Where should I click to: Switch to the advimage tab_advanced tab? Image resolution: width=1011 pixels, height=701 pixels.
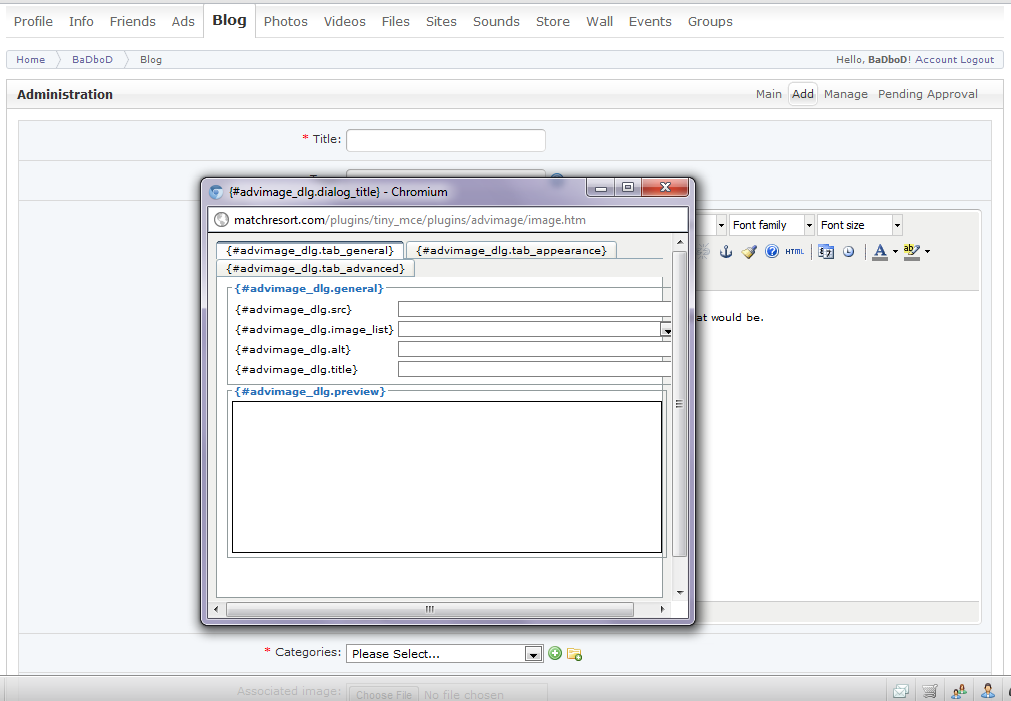click(x=315, y=268)
